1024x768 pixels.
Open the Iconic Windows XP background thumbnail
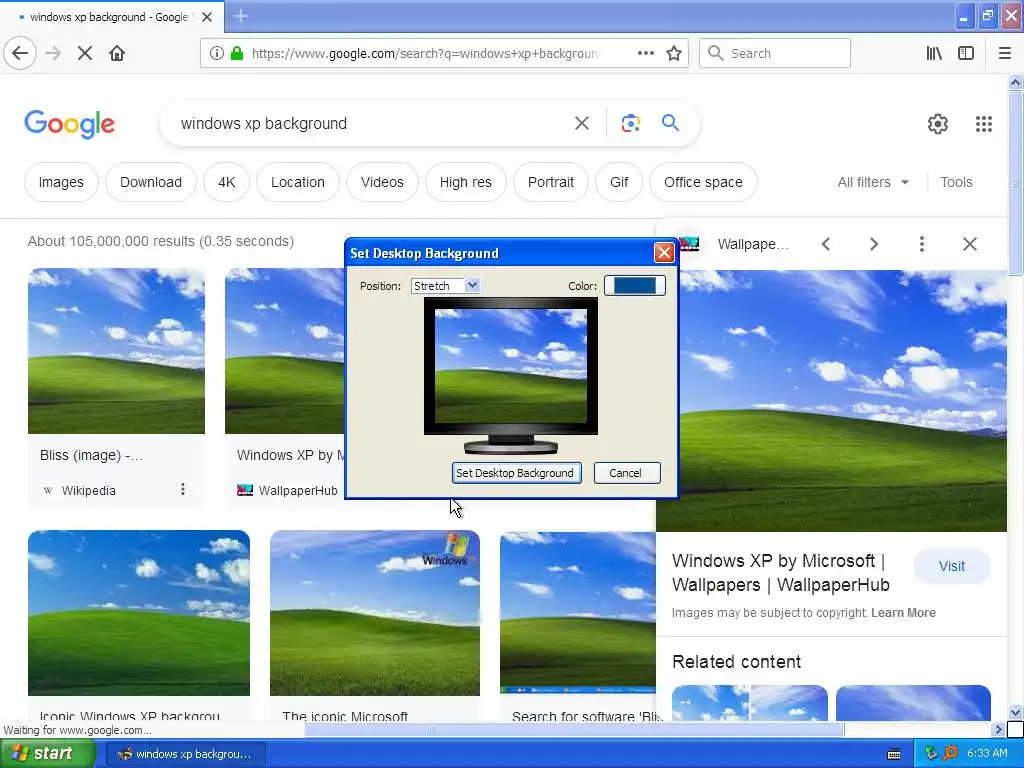coord(138,613)
